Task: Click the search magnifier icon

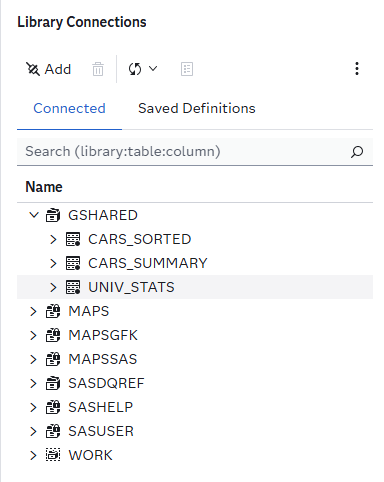Action: coord(357,152)
